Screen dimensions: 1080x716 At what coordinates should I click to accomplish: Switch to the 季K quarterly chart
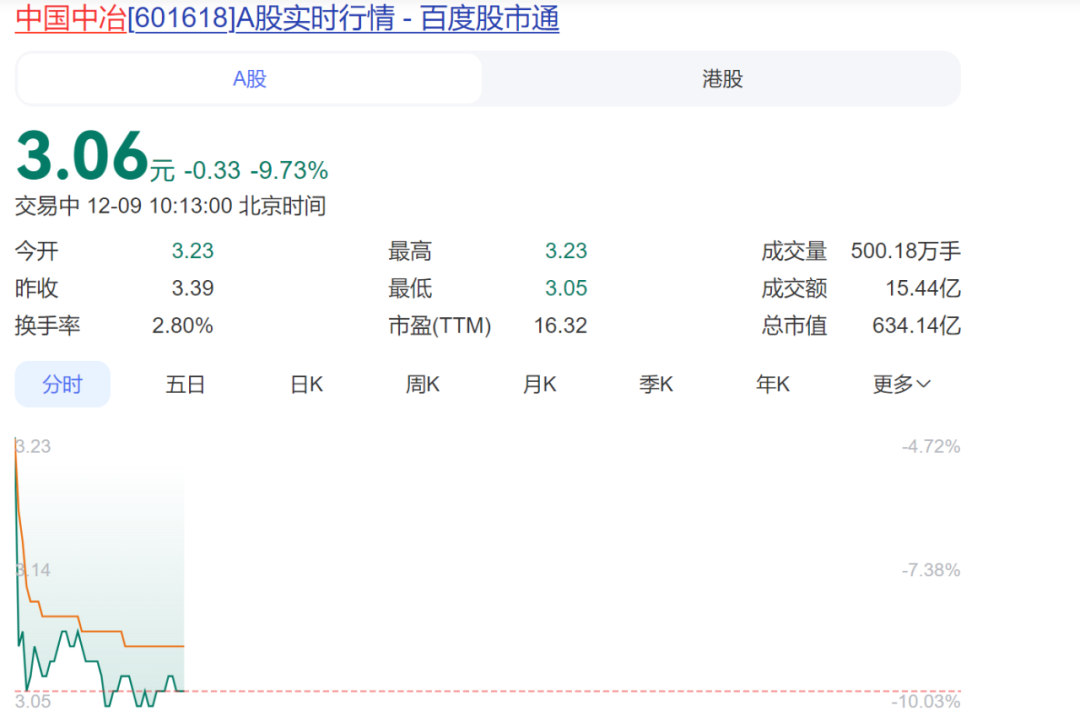coord(655,384)
